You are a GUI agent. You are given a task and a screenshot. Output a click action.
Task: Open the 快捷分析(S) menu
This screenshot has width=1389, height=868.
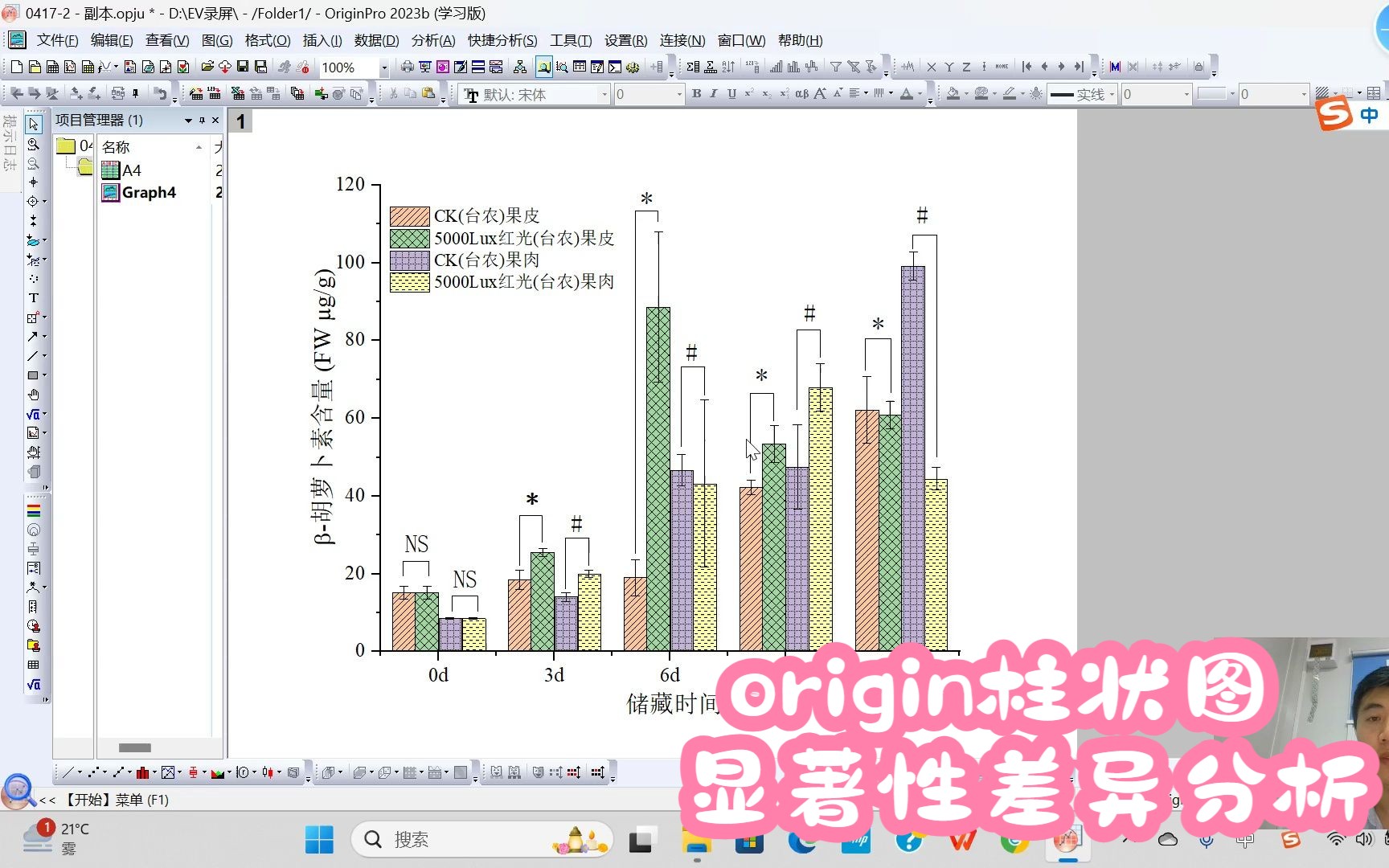(x=502, y=40)
